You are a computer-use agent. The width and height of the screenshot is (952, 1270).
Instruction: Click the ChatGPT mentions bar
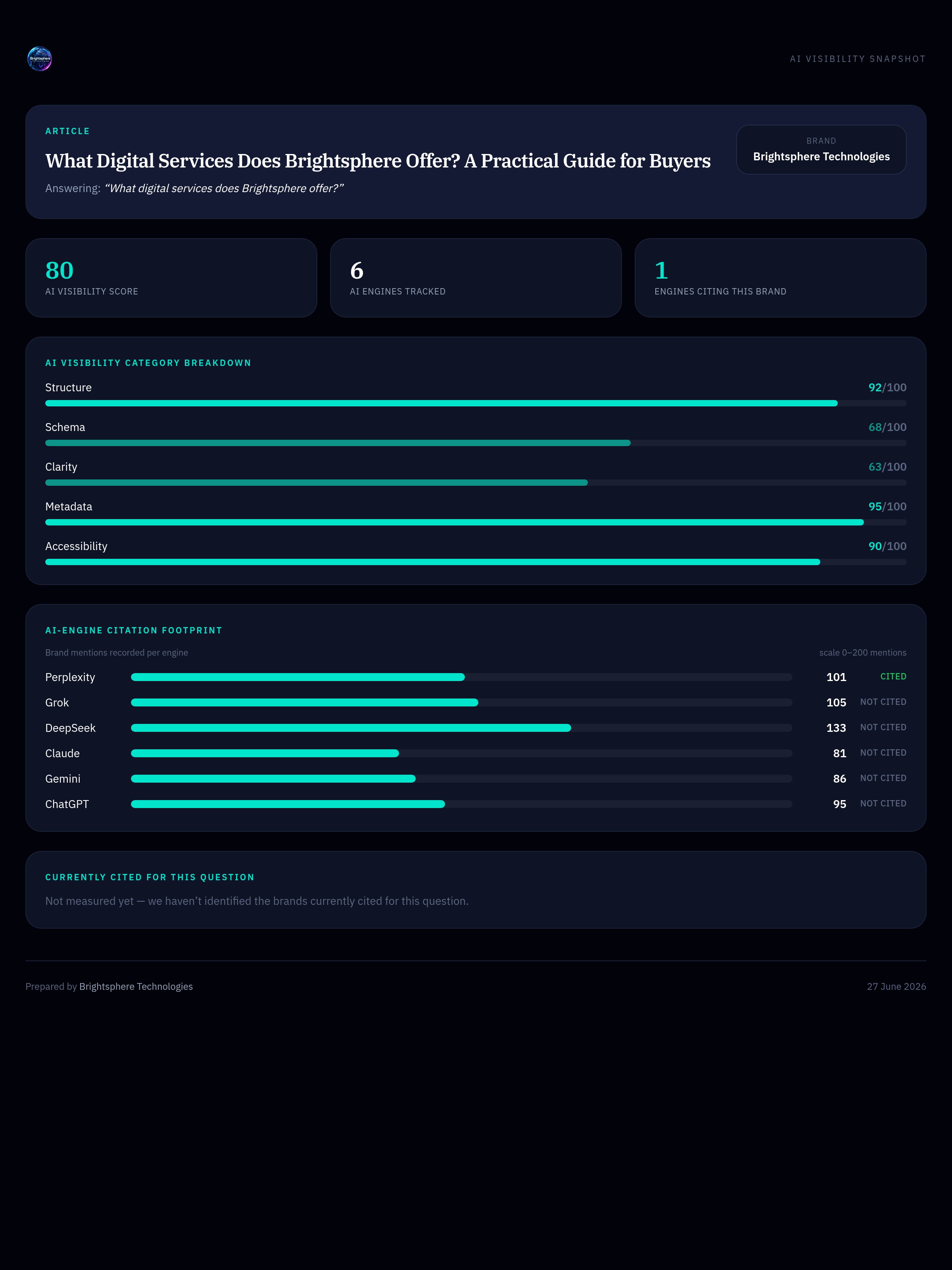[461, 804]
